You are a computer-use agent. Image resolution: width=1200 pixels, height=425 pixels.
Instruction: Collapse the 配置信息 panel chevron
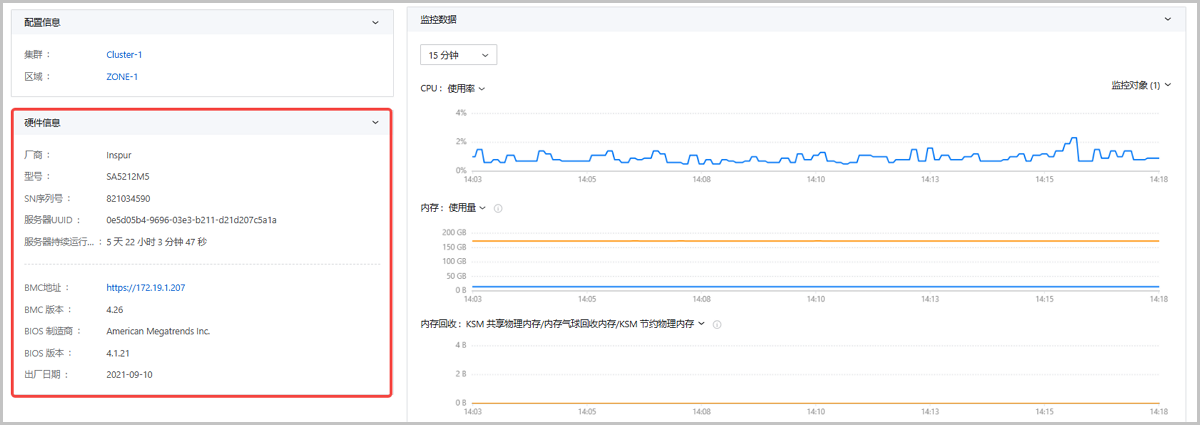(x=375, y=22)
